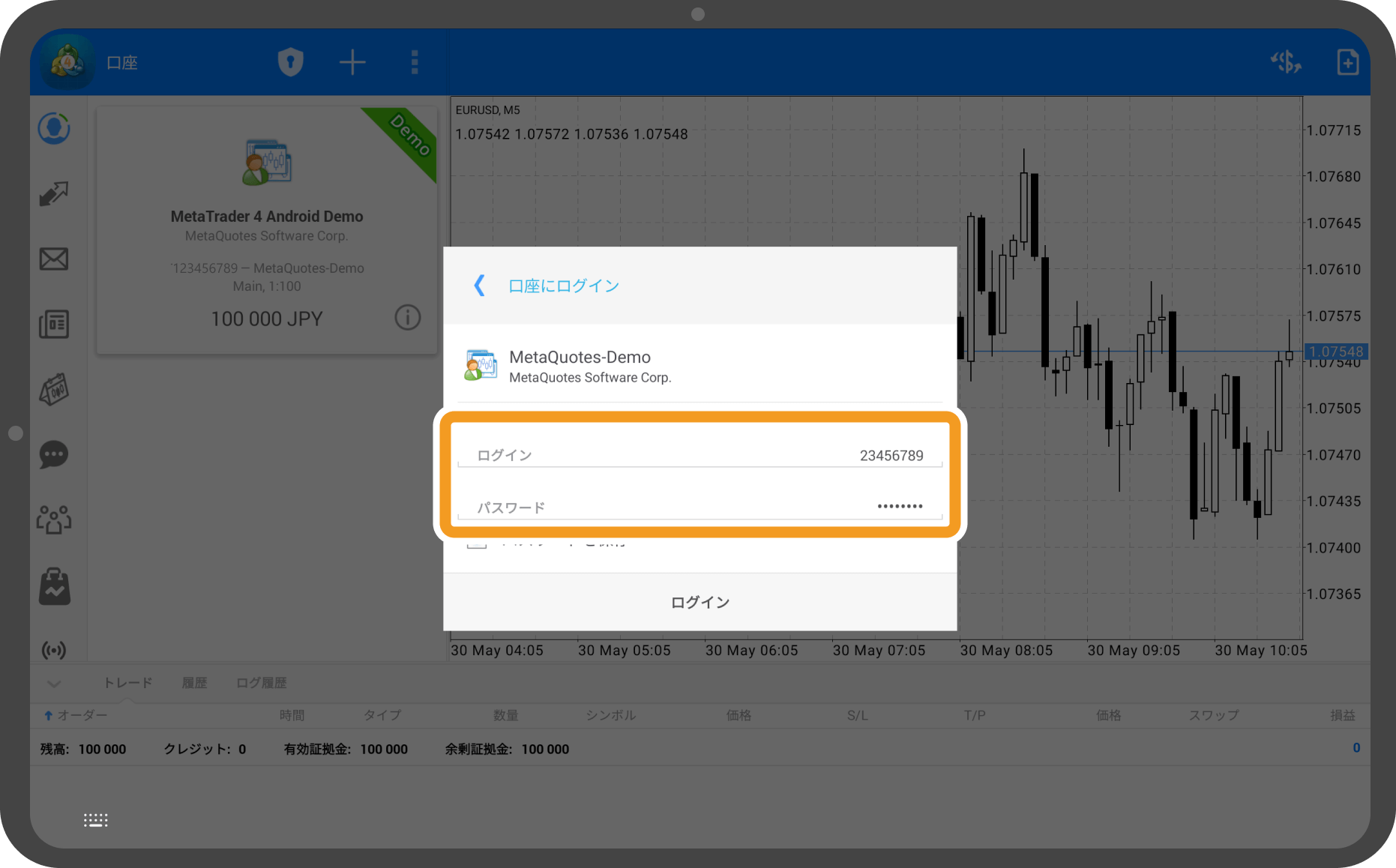Open the shield security icon in header
The height and width of the screenshot is (868, 1396).
[291, 62]
